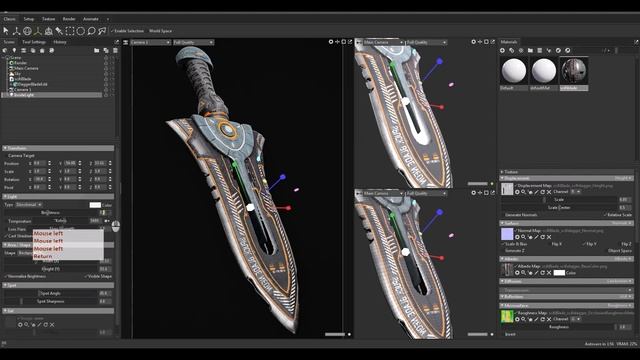The image size is (640, 360).
Task: Reload the Displacement Map texture
Action: pos(543,192)
